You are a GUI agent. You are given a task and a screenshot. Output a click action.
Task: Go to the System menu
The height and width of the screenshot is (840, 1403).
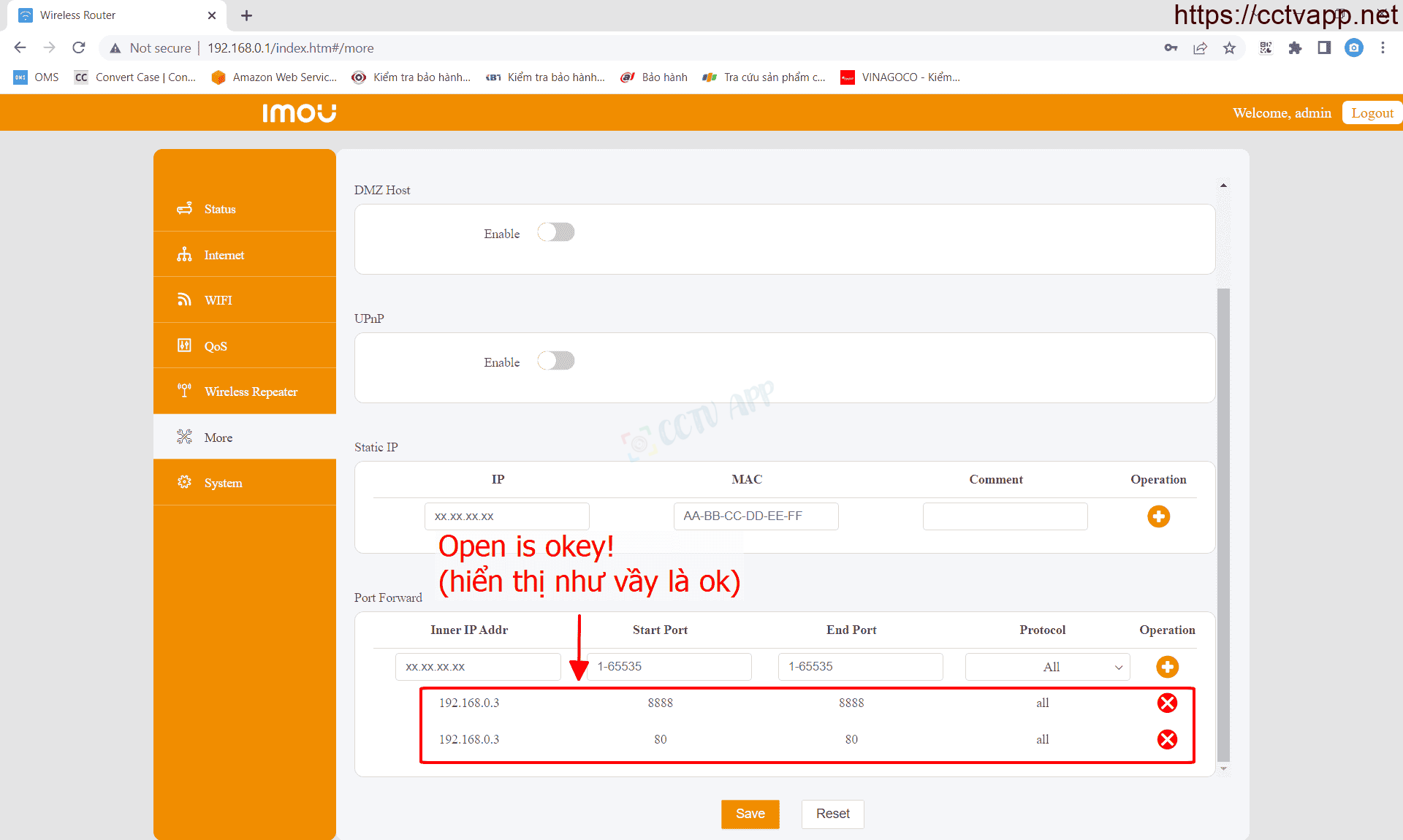(x=223, y=483)
